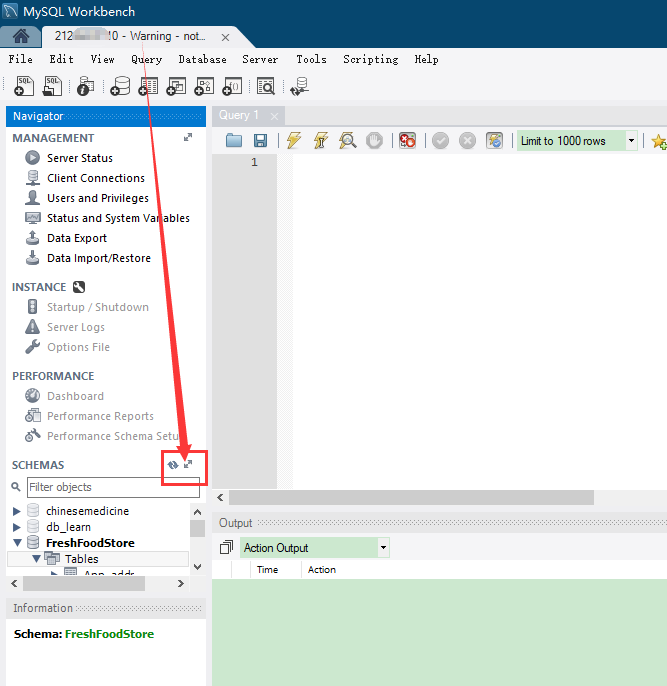Screen dimensions: 667x686
Task: Open the Help menu
Action: pos(426,59)
